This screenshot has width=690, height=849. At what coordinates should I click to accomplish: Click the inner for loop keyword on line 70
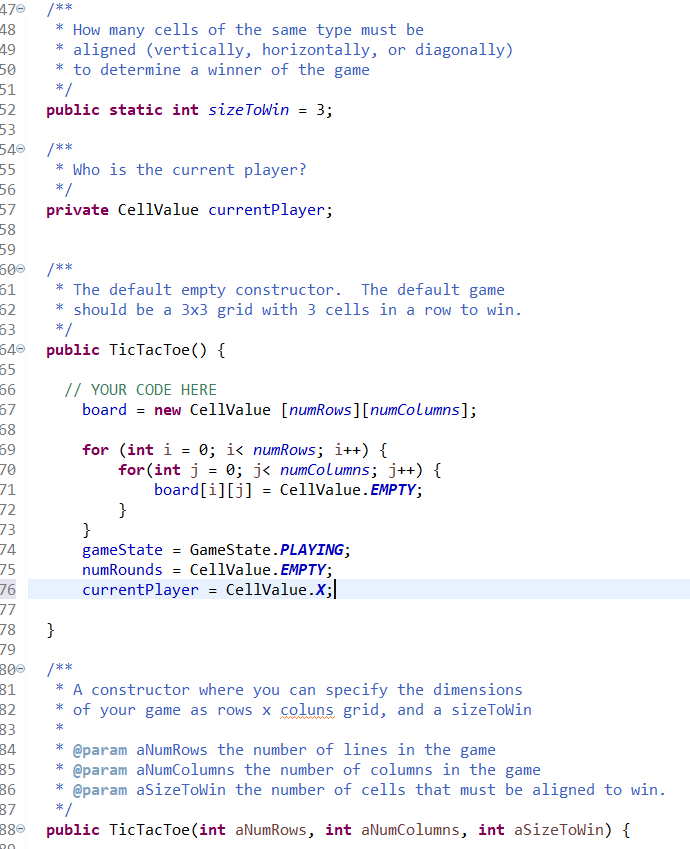pyautogui.click(x=132, y=470)
